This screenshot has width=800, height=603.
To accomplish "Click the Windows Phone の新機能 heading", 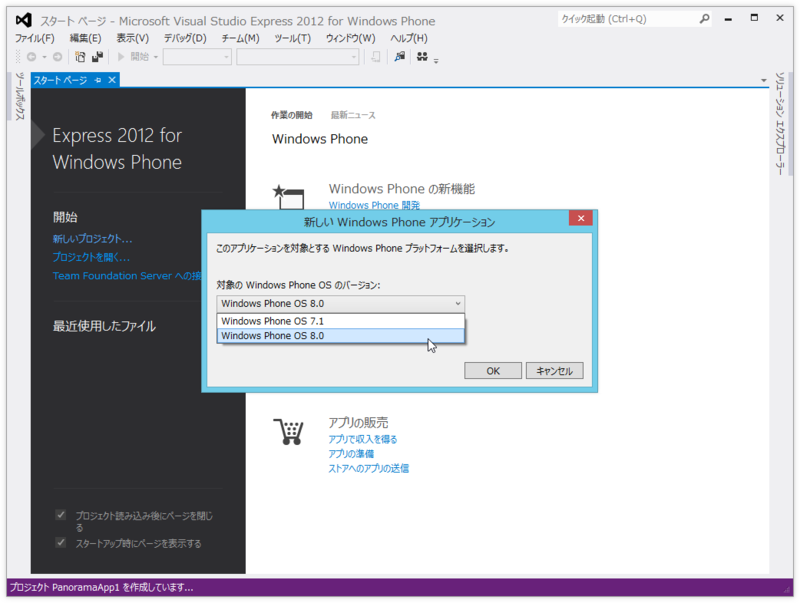I will pos(402,189).
